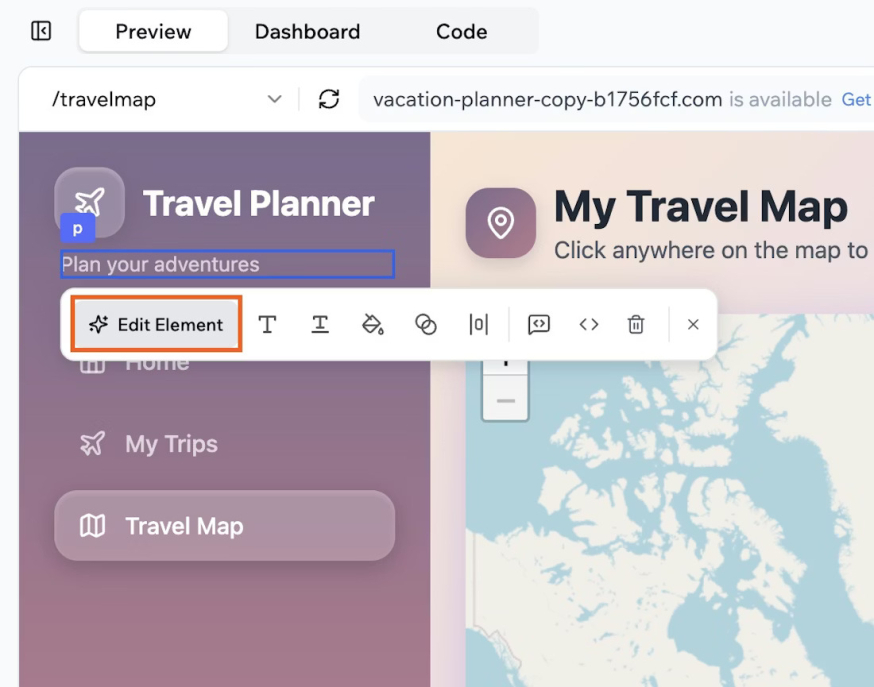Image resolution: width=874 pixels, height=687 pixels.
Task: Collapse the left panel with sidebar icon
Action: coord(40,31)
